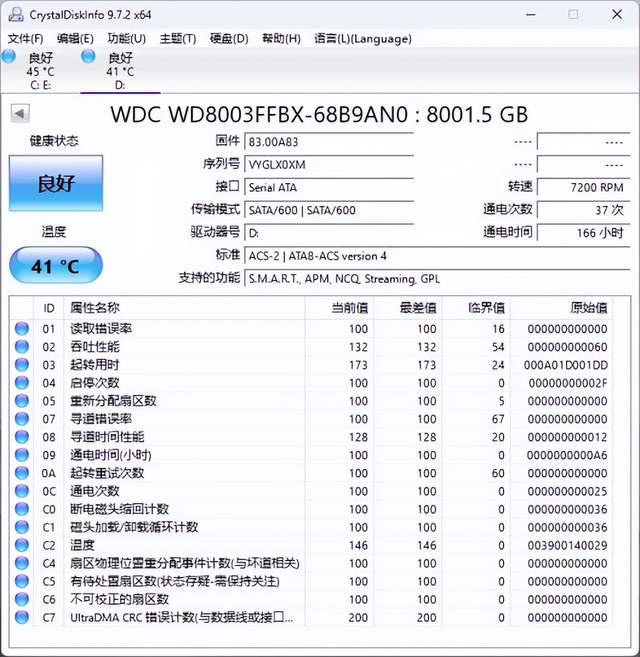Viewport: 640px width, 657px height.
Task: Click the blue health icon above D:
Action: 88,56
